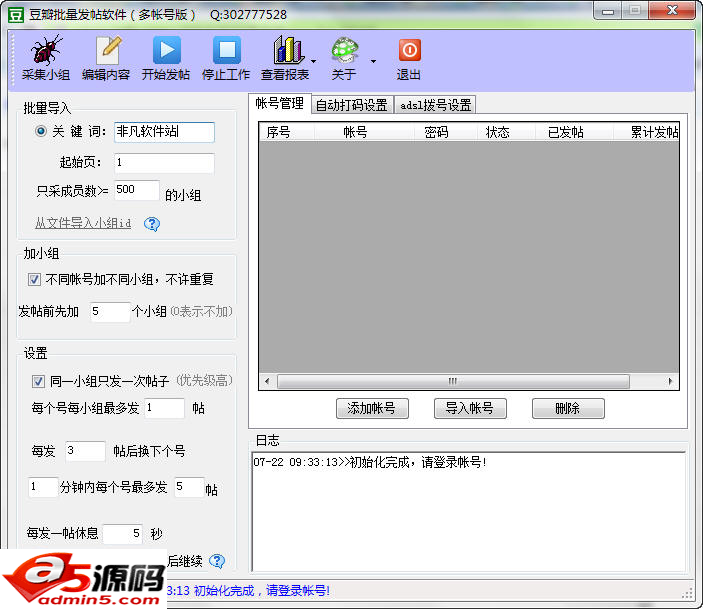
Task: Click account table scroll right arrow
Action: click(670, 382)
